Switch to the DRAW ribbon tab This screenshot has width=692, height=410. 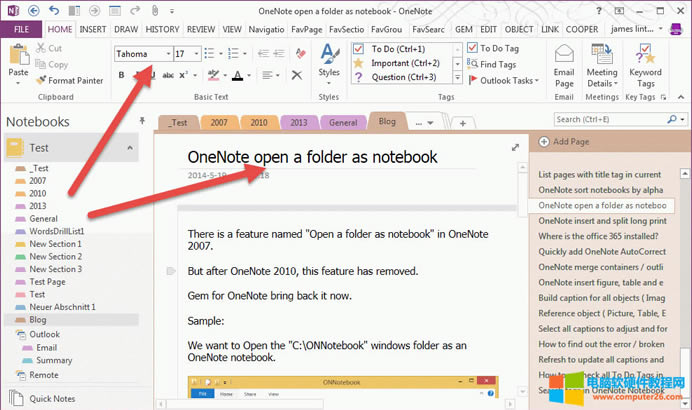(x=126, y=29)
